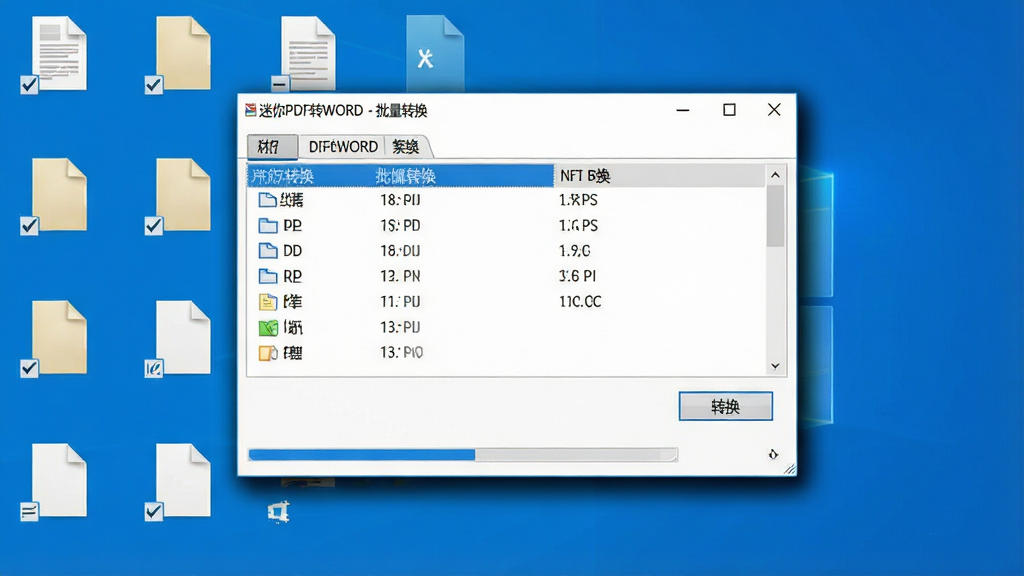The image size is (1024, 576).
Task: Click the green icon in the 13:PU row
Action: coord(268,327)
